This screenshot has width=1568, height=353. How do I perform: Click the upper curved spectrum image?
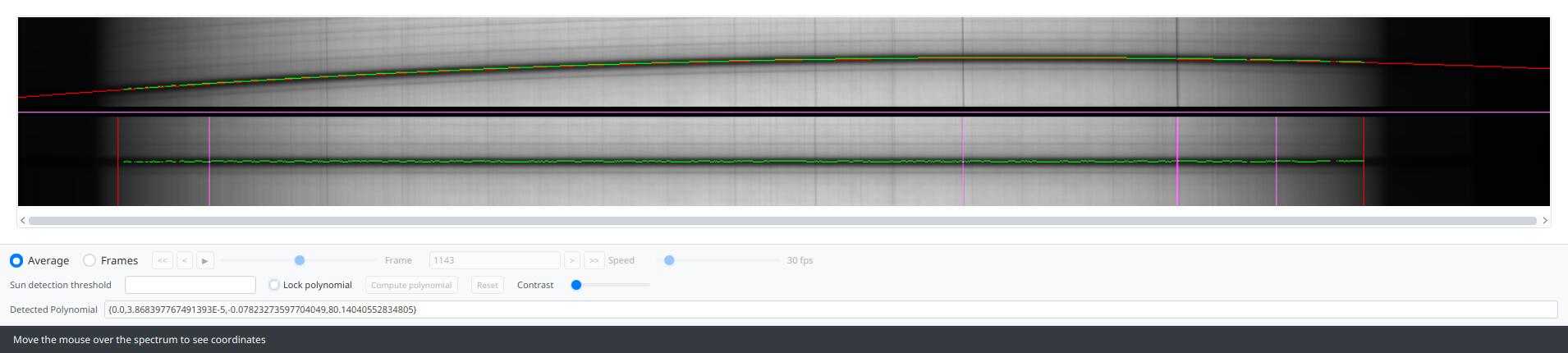784,62
